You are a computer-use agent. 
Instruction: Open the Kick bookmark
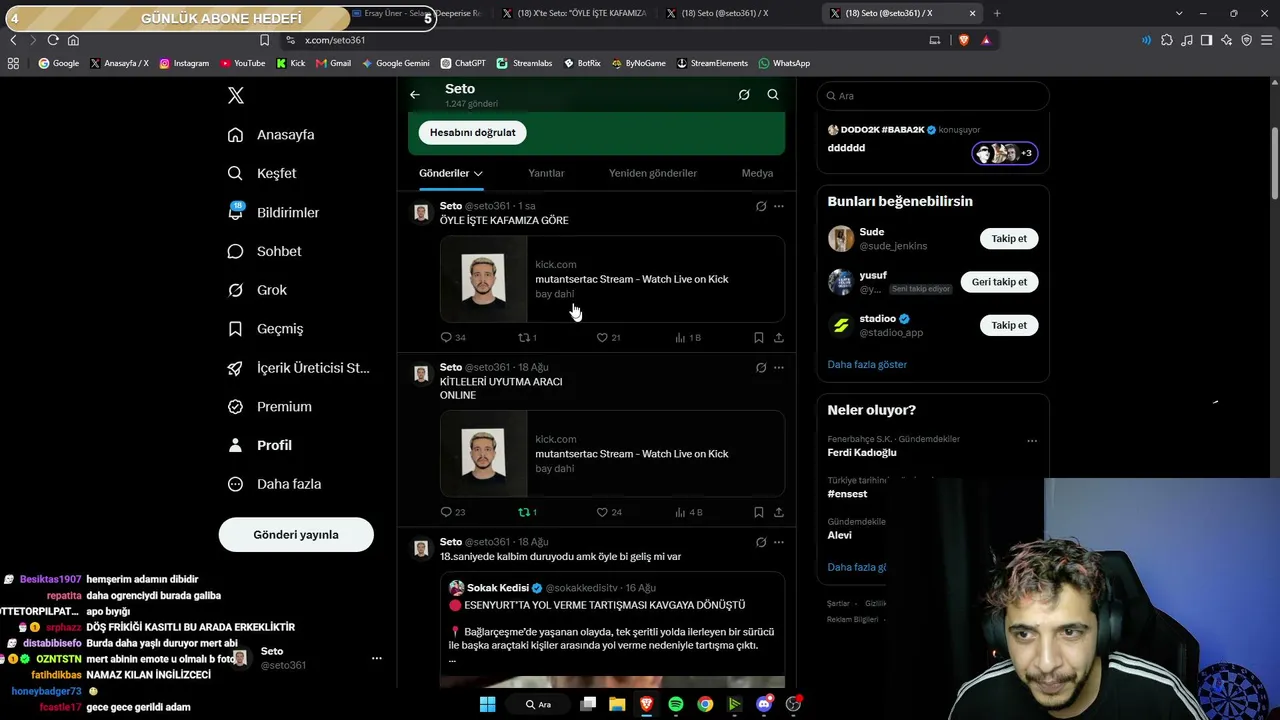pos(291,63)
